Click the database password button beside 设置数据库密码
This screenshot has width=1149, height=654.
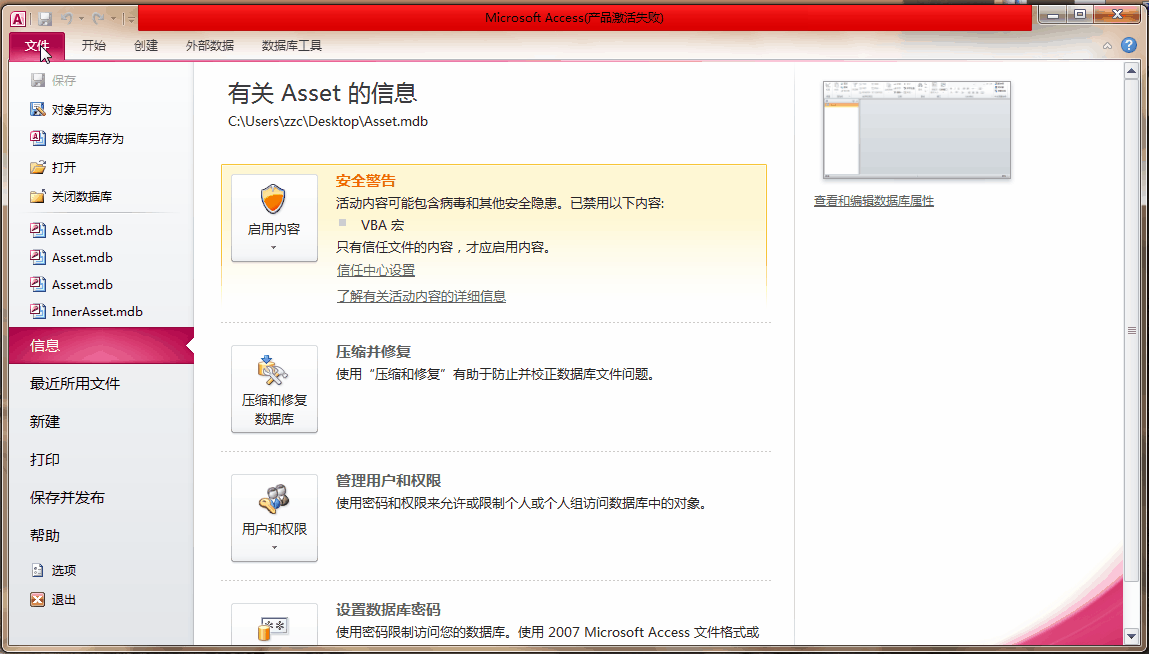pos(274,625)
